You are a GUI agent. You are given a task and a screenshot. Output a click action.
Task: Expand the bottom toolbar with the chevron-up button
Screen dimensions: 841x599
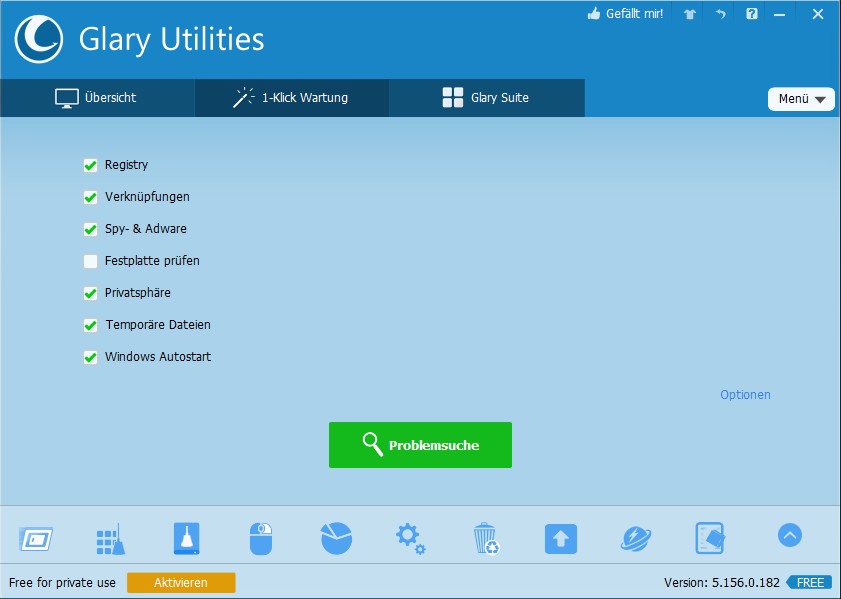(789, 535)
